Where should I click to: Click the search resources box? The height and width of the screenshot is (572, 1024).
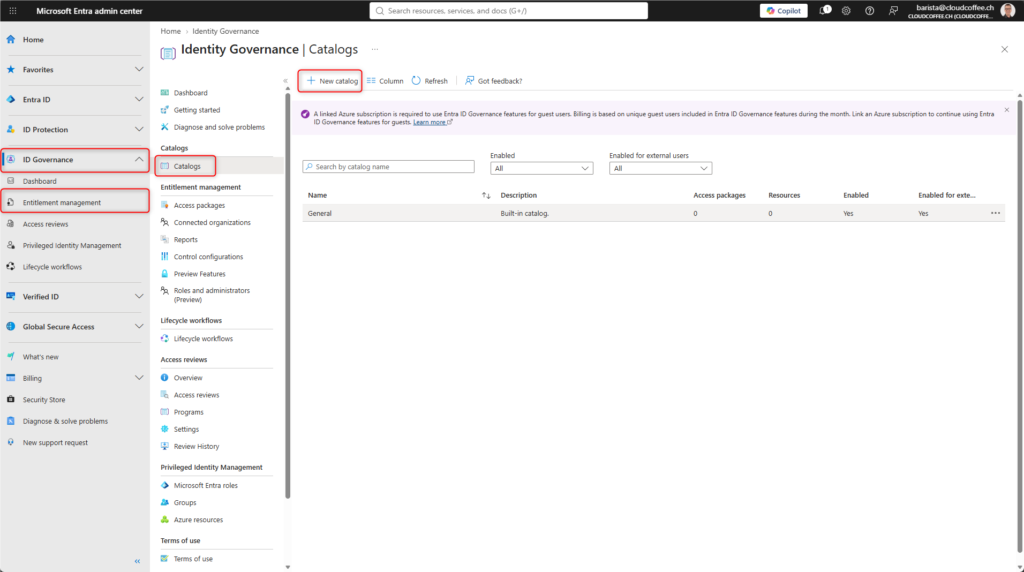tap(509, 10)
